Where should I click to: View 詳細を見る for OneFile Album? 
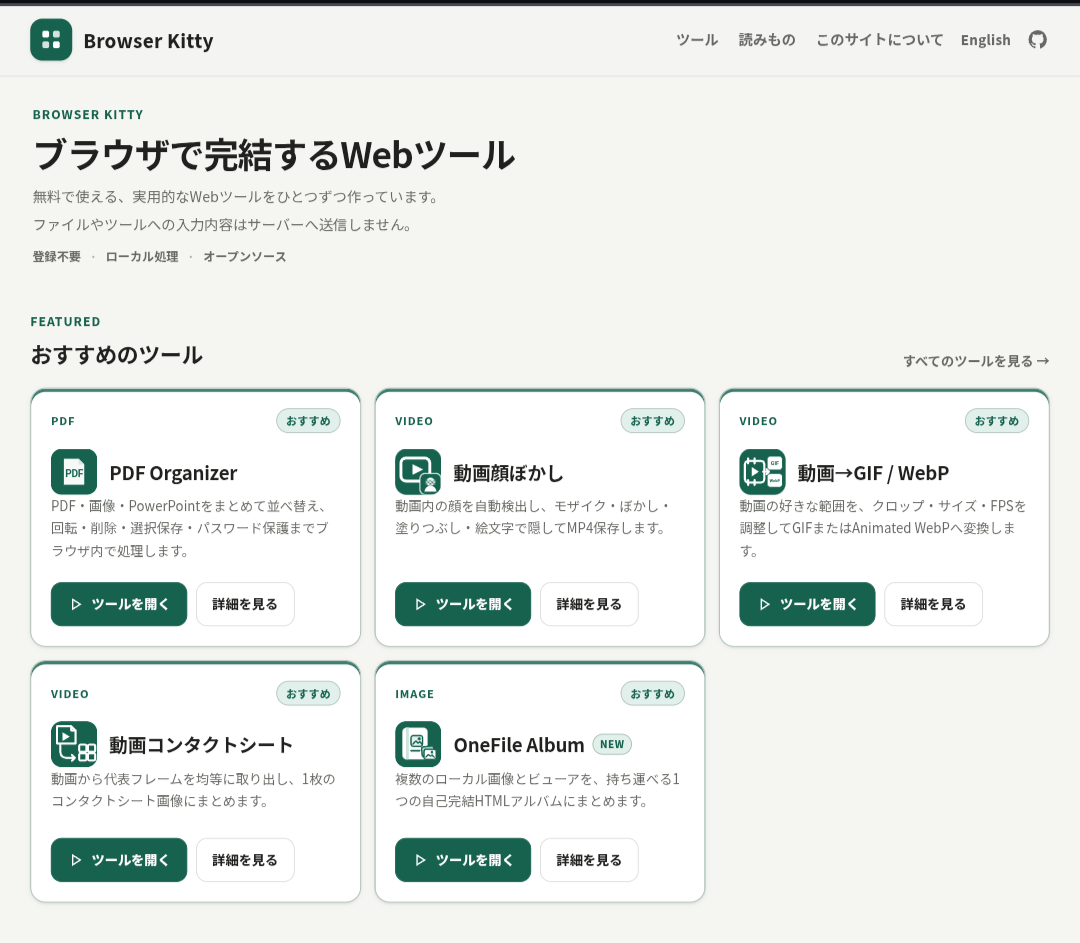click(589, 860)
